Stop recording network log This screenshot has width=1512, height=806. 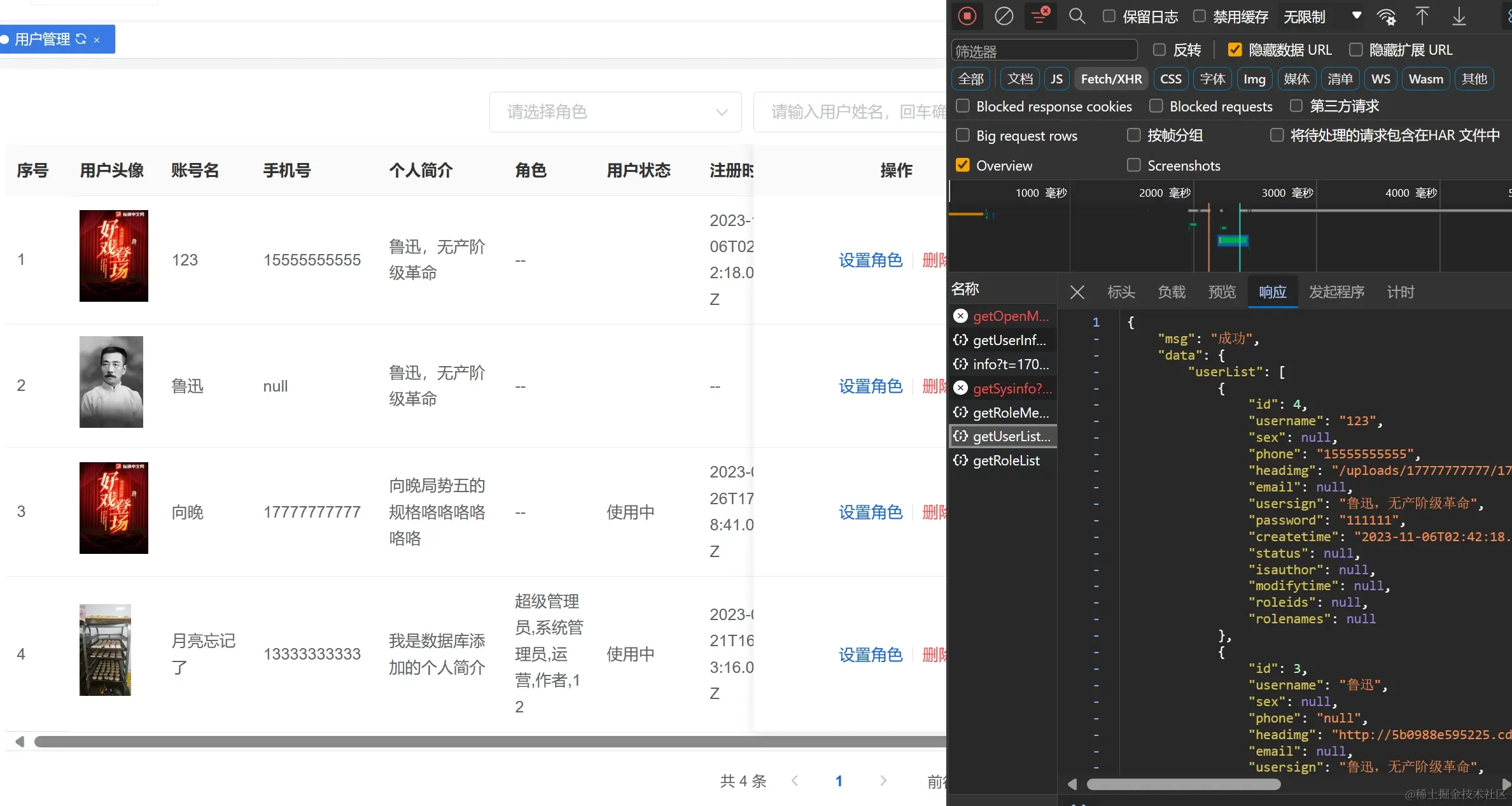(x=967, y=16)
